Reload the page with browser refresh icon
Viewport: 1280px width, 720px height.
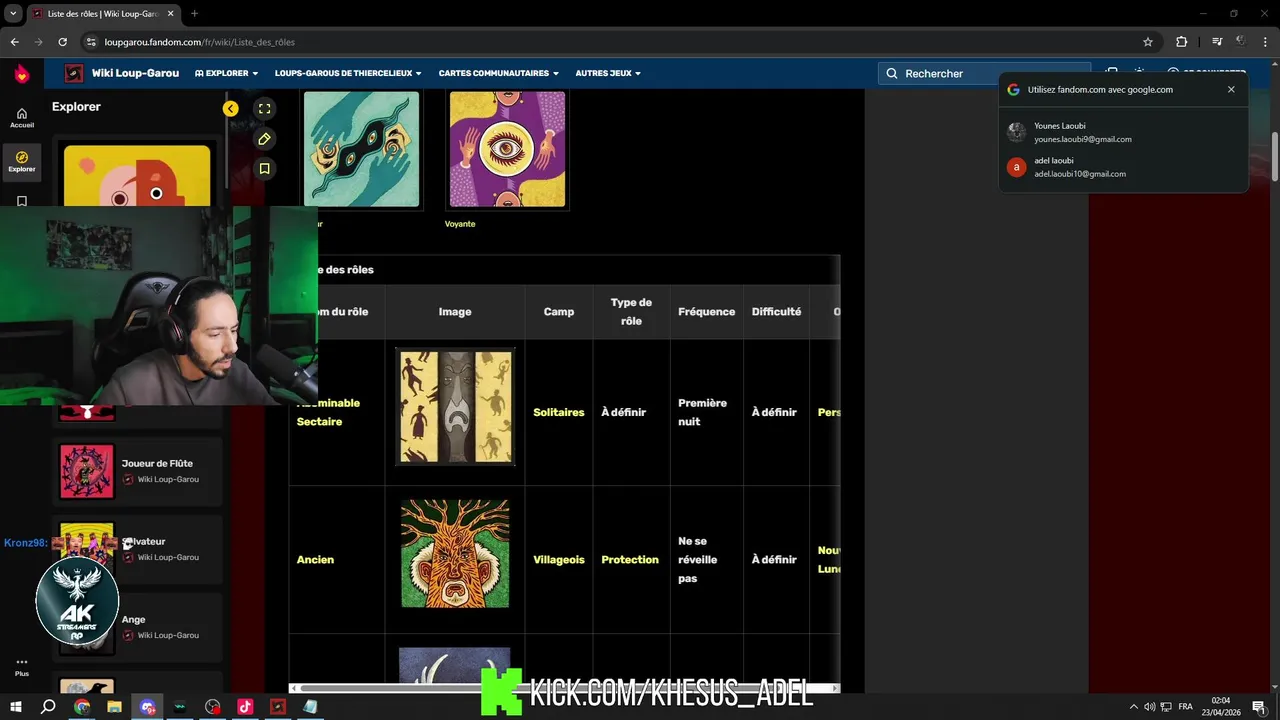click(x=62, y=42)
